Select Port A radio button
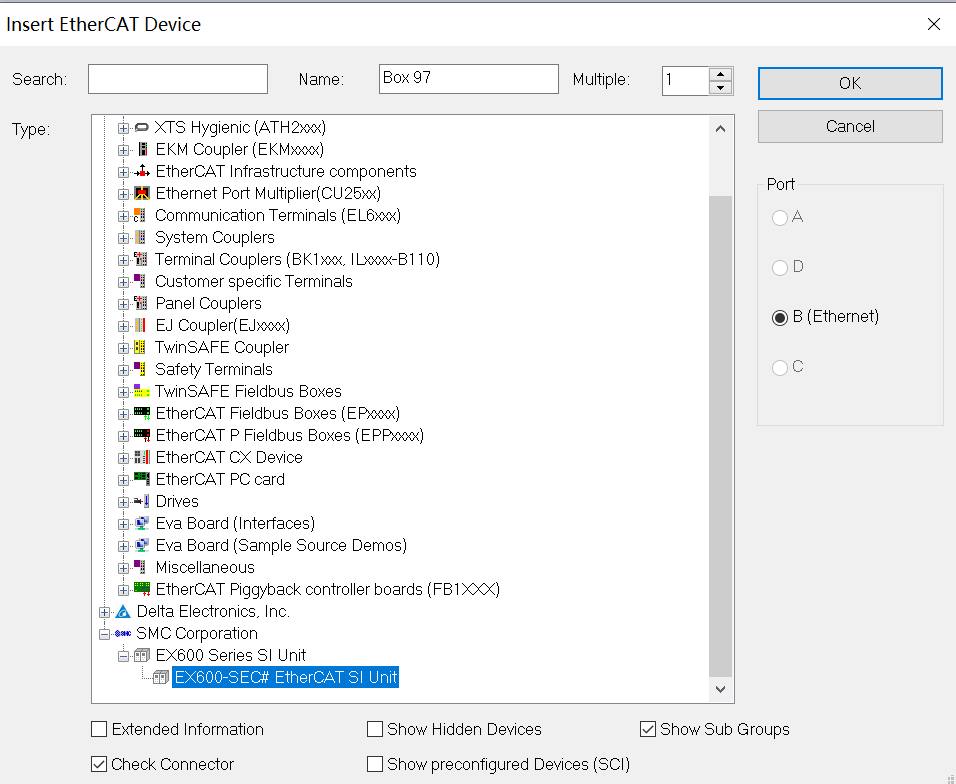 (x=780, y=218)
